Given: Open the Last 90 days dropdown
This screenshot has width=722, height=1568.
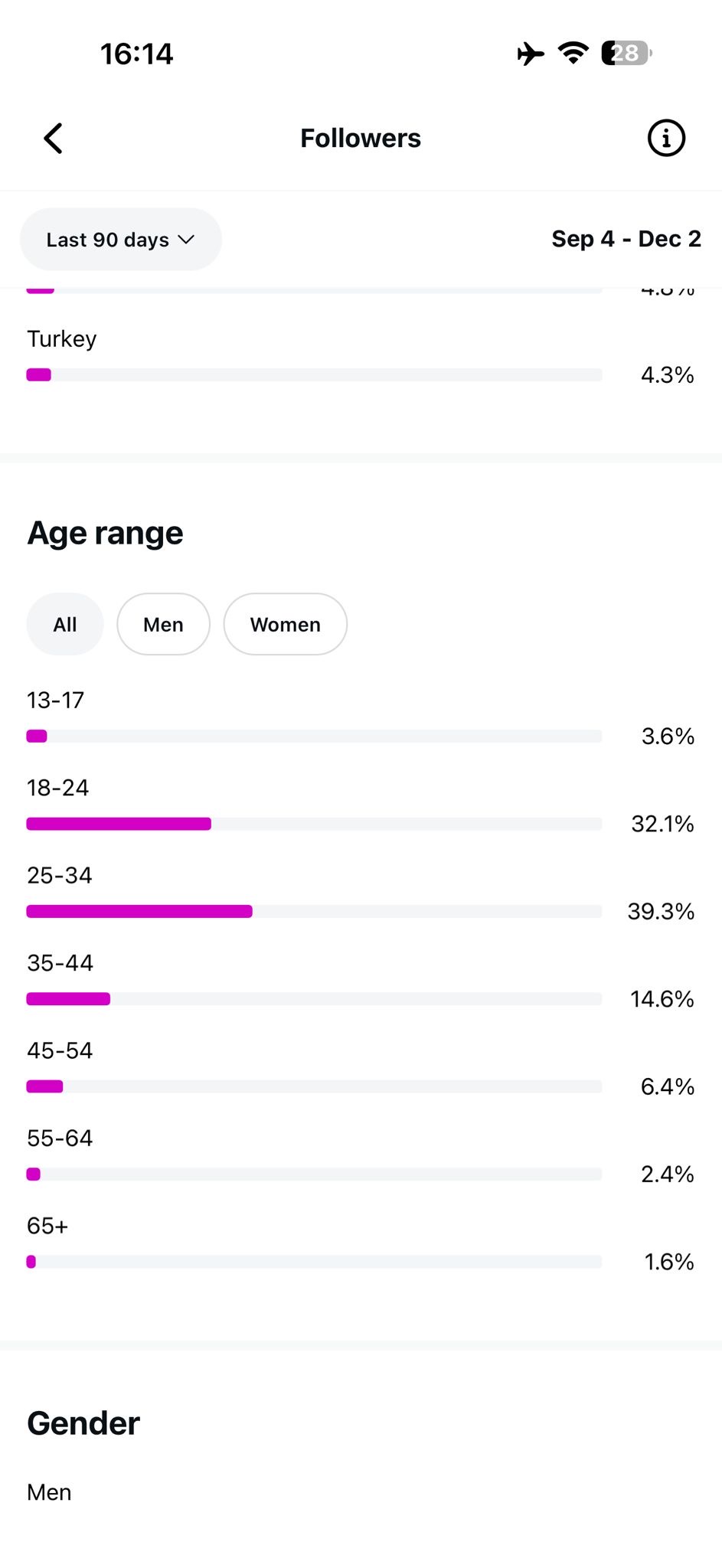Looking at the screenshot, I should click(120, 240).
